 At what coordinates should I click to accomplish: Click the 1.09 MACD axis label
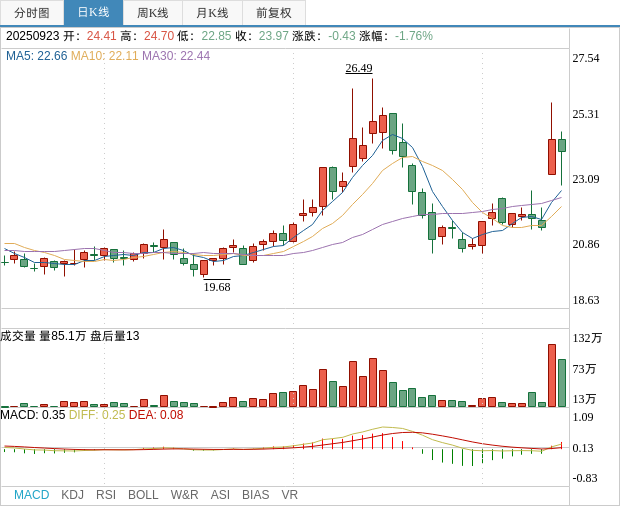[x=583, y=417]
